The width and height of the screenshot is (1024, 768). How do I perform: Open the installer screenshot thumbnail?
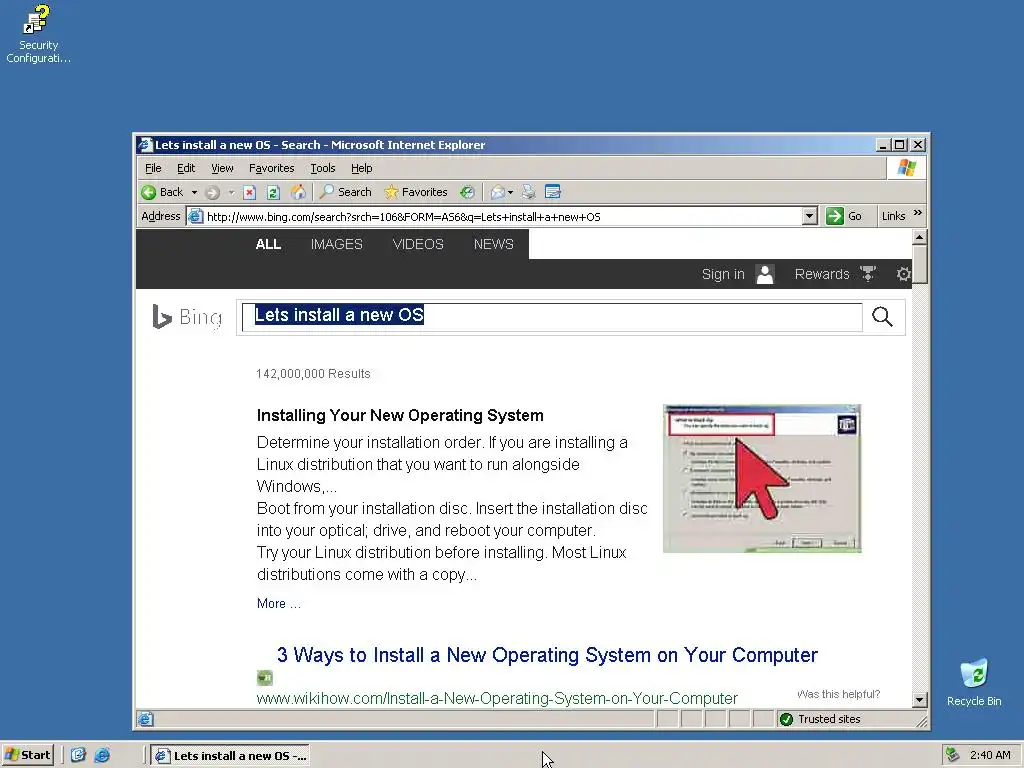pyautogui.click(x=761, y=479)
